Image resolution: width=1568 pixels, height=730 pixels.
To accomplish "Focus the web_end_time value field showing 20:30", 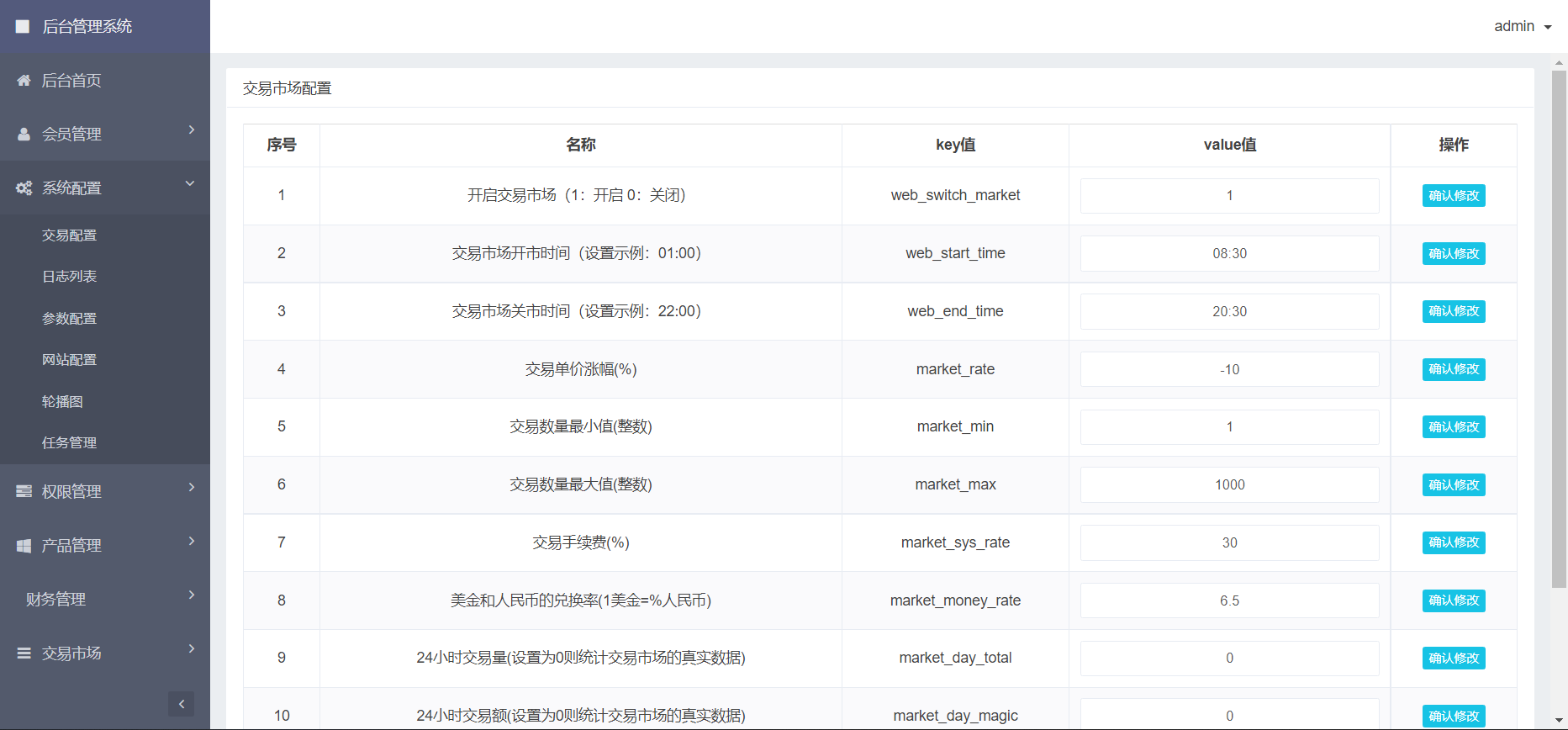I will pos(1229,311).
